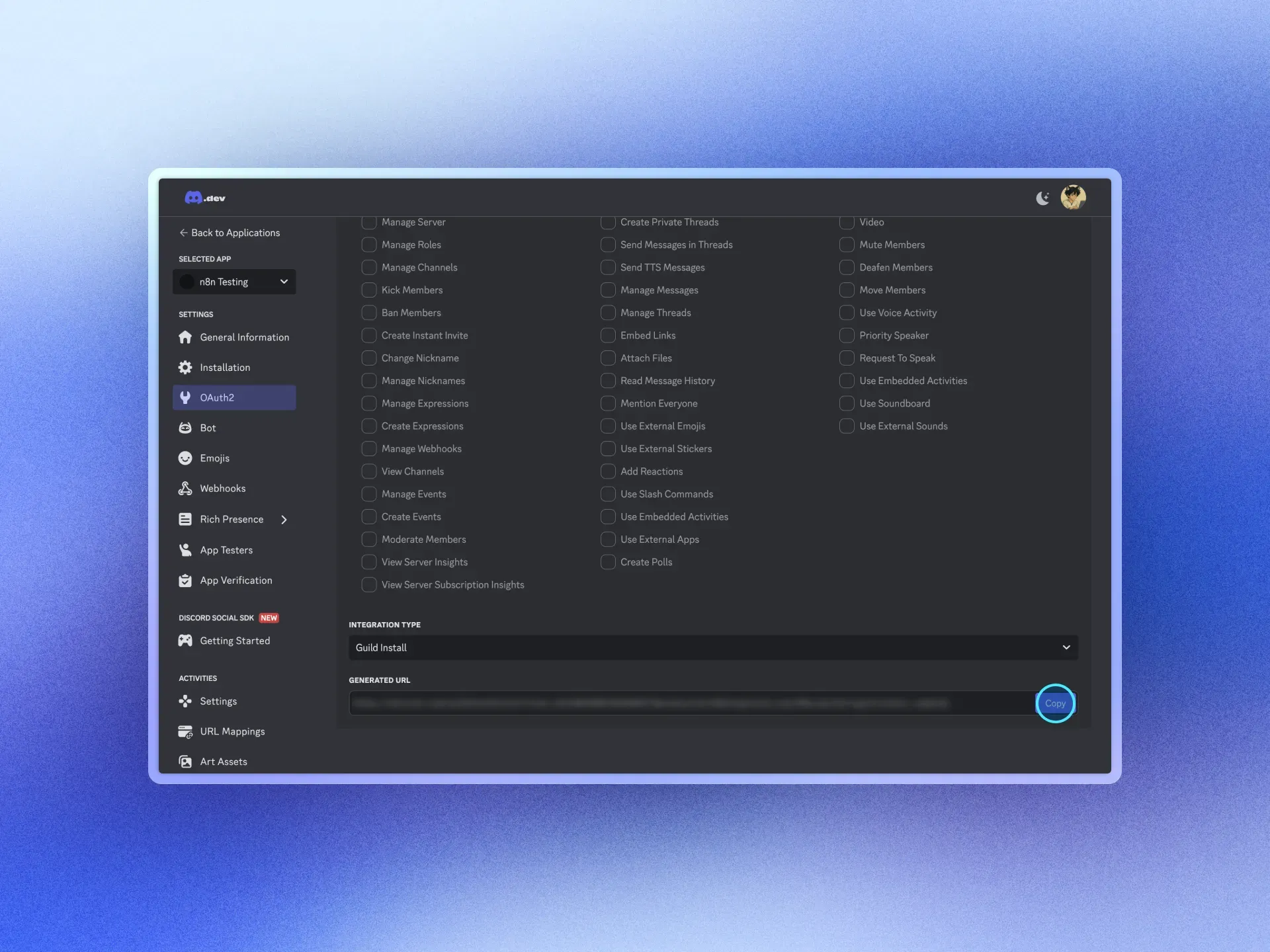
Task: Click the Installation gear icon
Action: (x=185, y=368)
